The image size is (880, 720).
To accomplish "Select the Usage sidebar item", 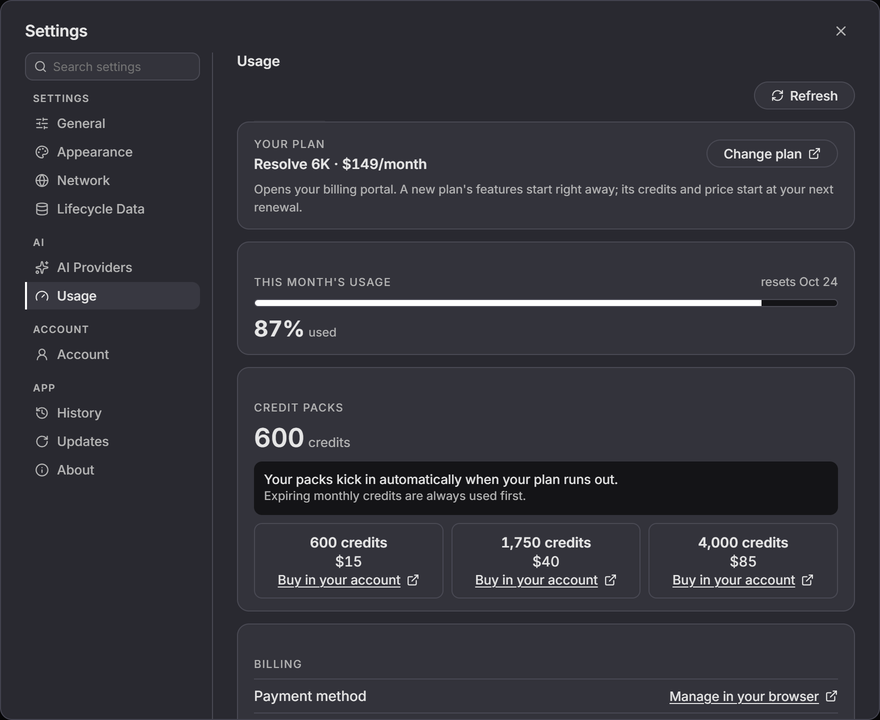I will [112, 296].
